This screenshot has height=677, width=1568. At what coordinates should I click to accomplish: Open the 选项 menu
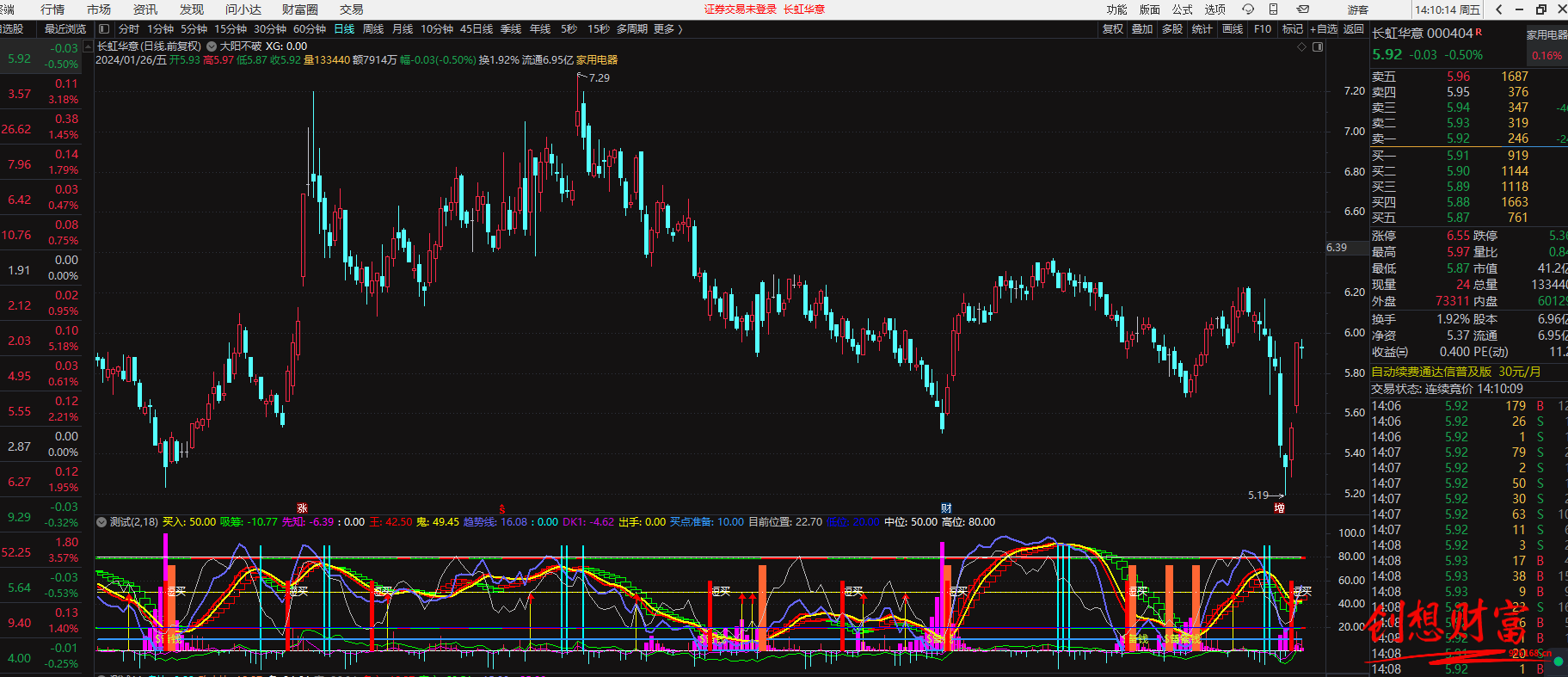coord(1215,9)
